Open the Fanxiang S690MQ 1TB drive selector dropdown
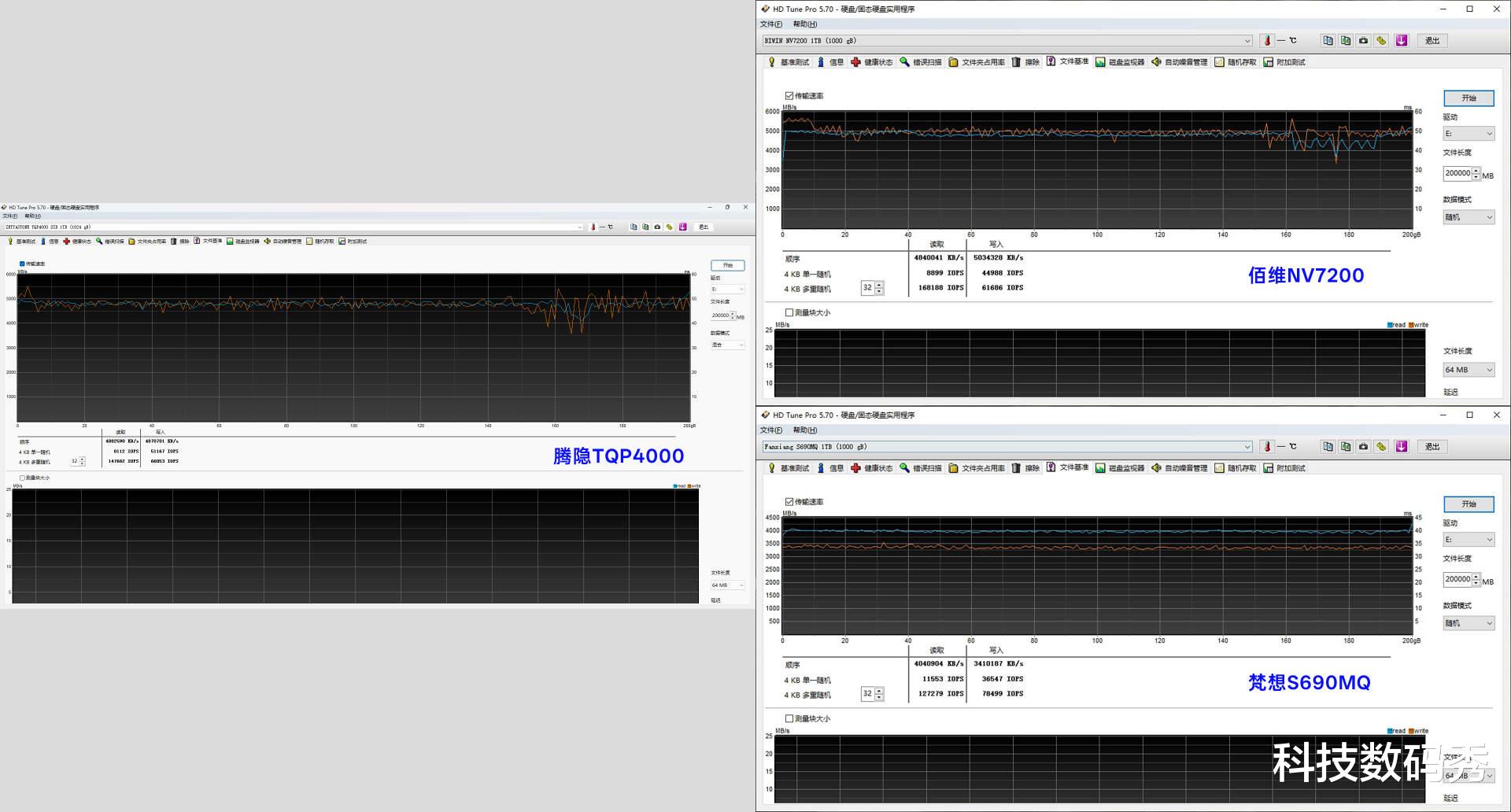Viewport: 1511px width, 812px height. pos(1007,447)
